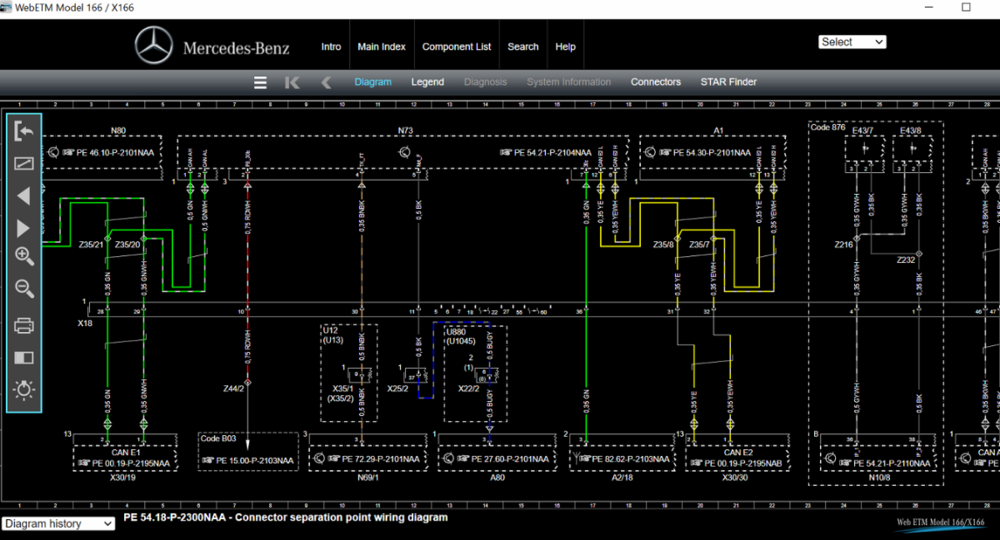Print the wiring diagram

click(24, 325)
